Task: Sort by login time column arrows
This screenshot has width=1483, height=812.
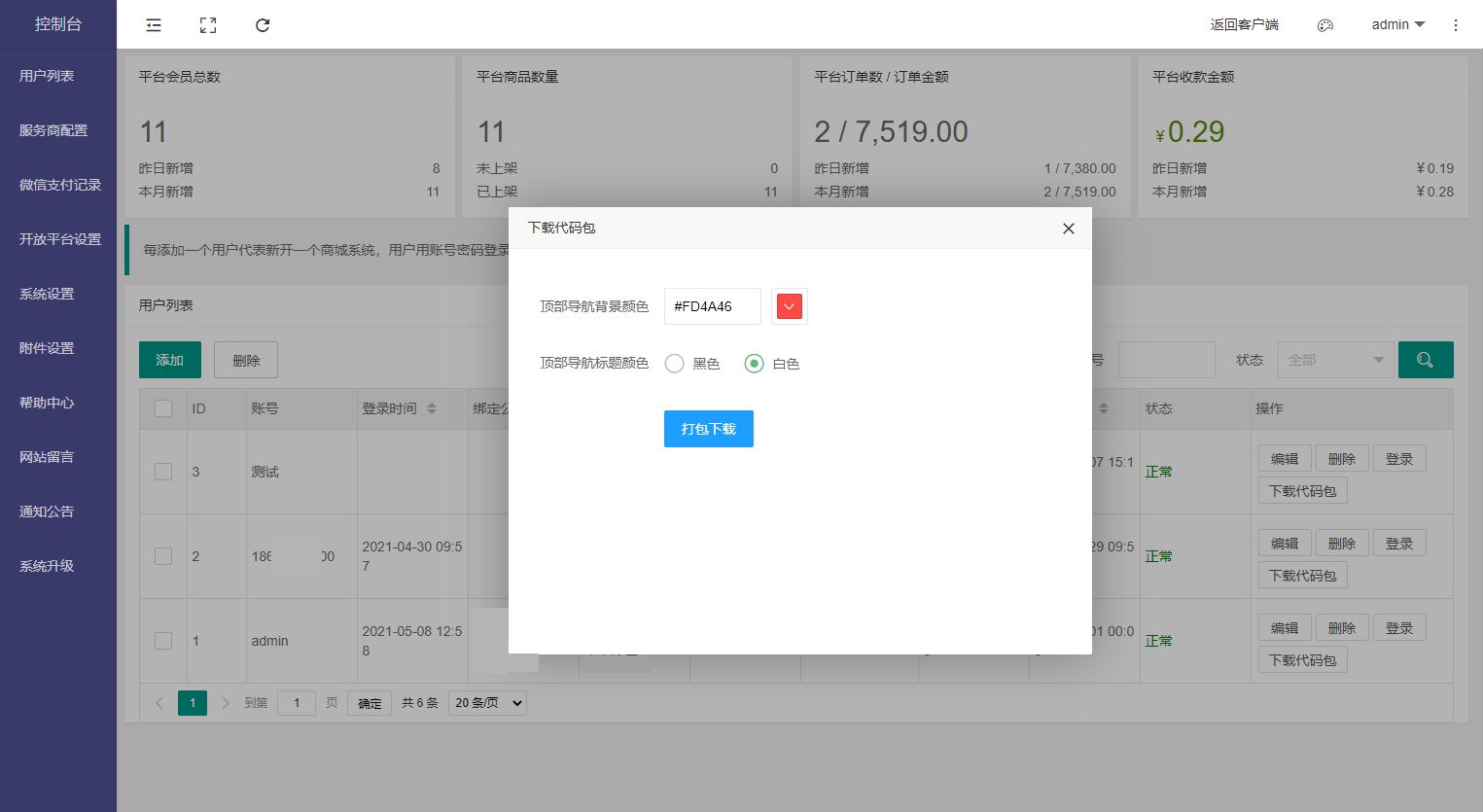Action: pos(432,408)
